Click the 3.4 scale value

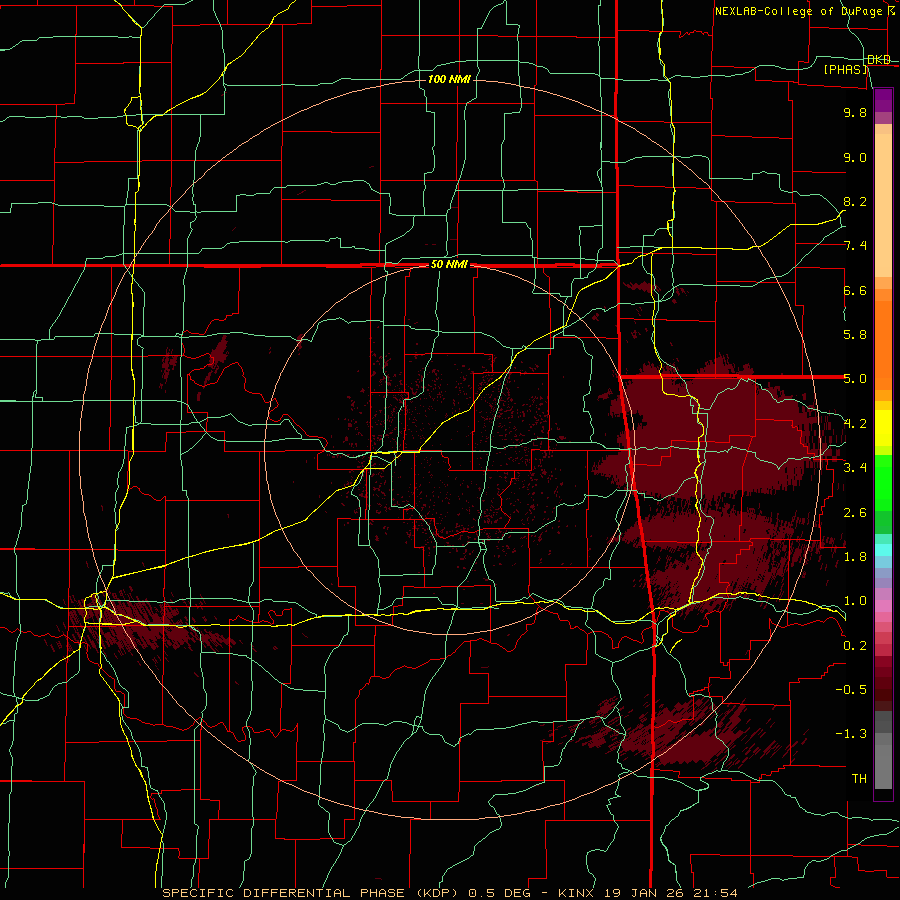855,468
